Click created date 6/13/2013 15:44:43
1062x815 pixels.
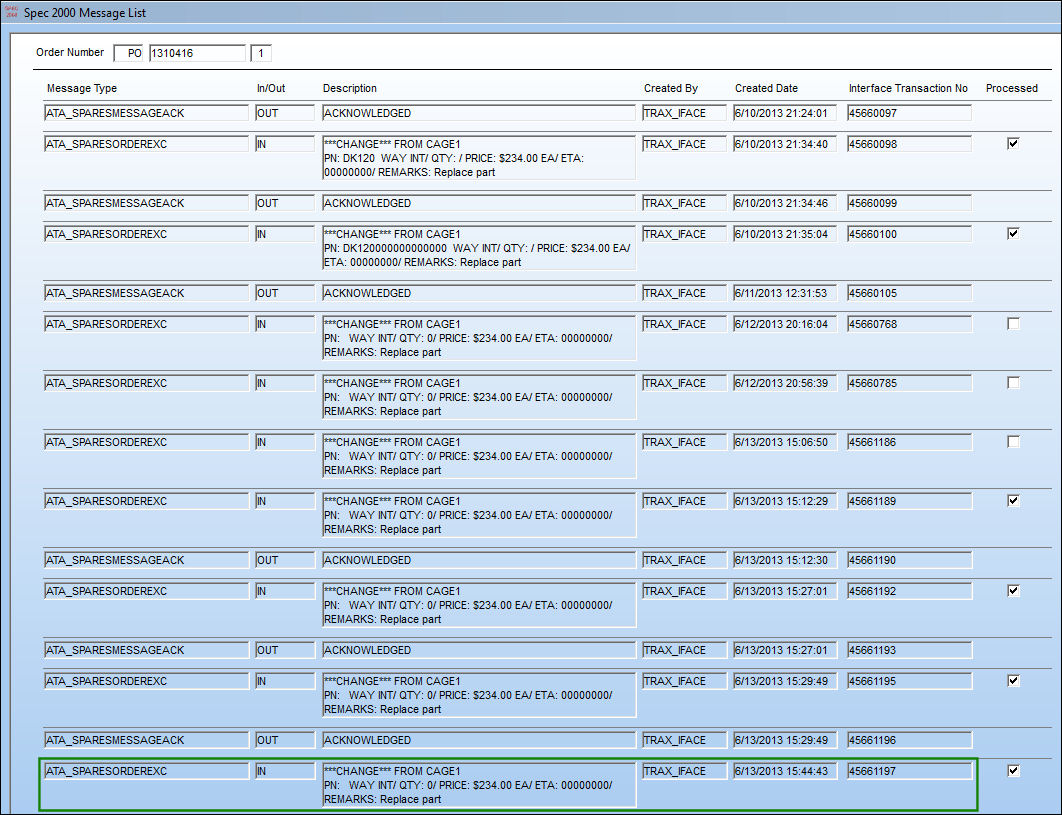[x=784, y=772]
